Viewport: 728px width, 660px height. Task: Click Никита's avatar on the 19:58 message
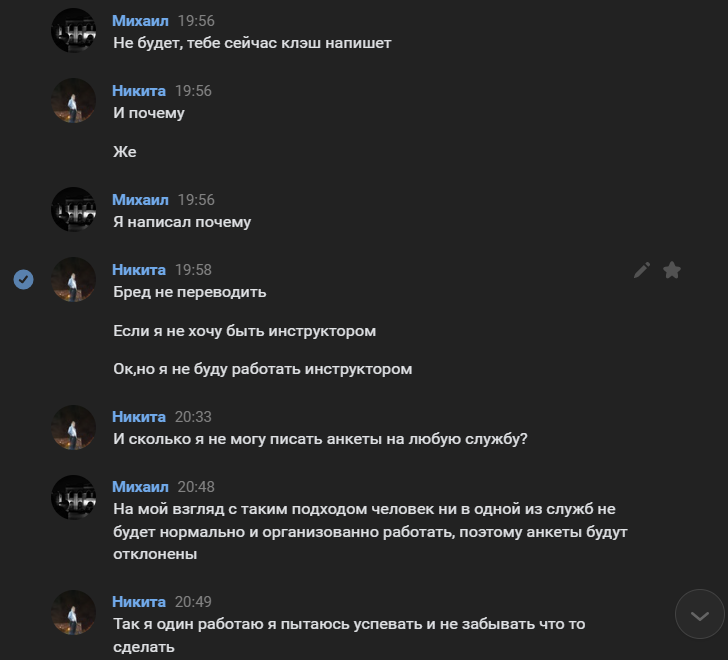coord(73,279)
